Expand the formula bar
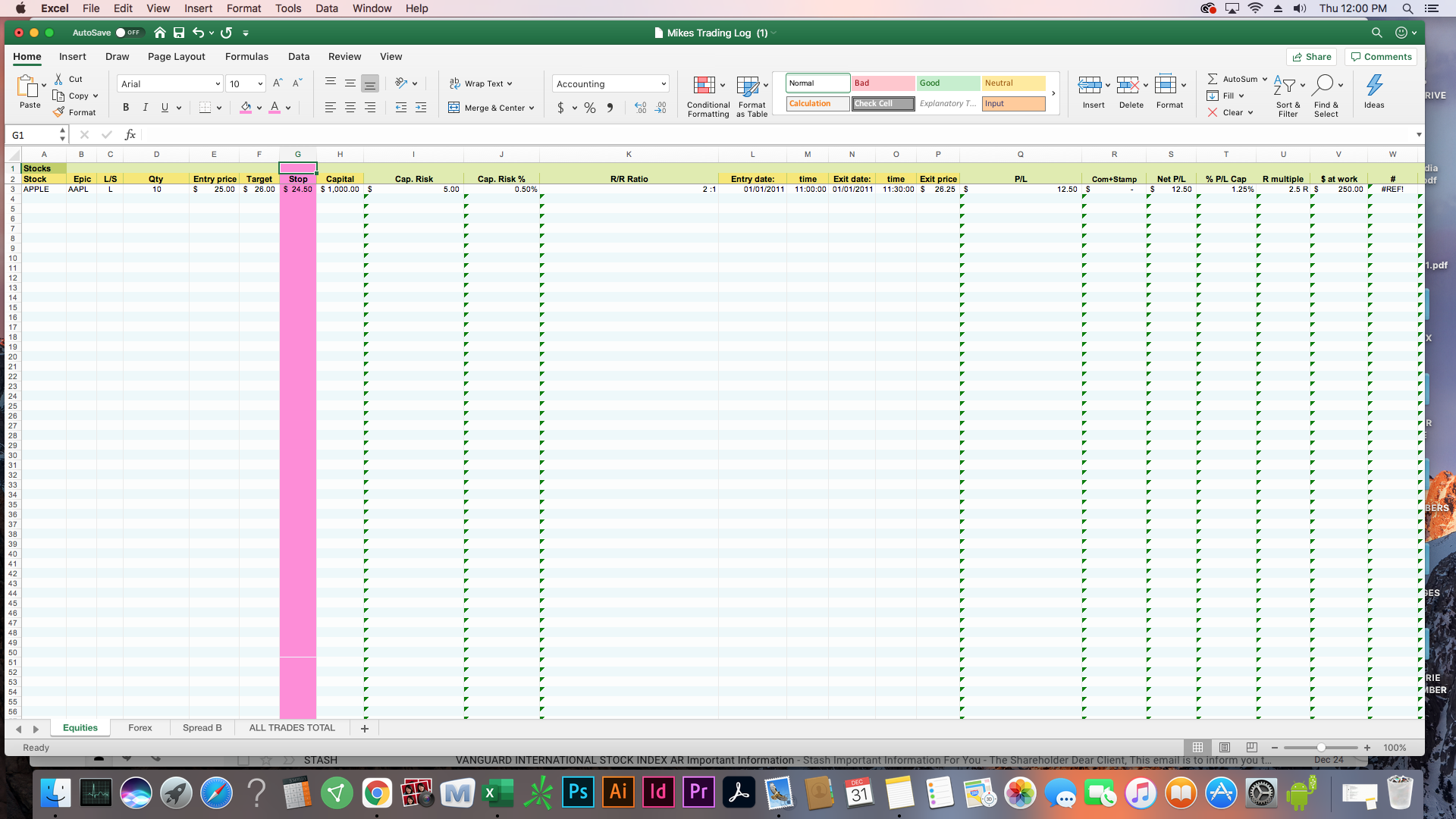This screenshot has width=1456, height=819. [x=1419, y=135]
